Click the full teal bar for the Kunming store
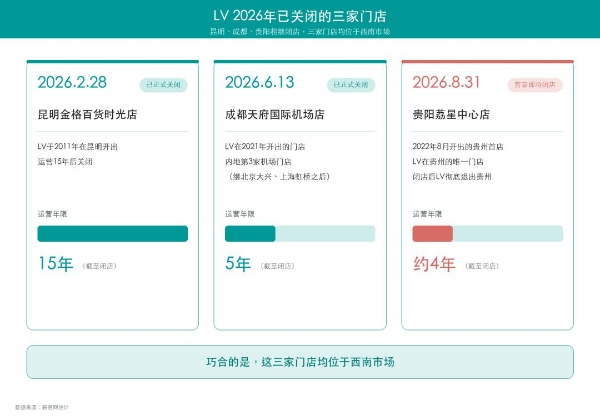600x420 pixels. 112,234
